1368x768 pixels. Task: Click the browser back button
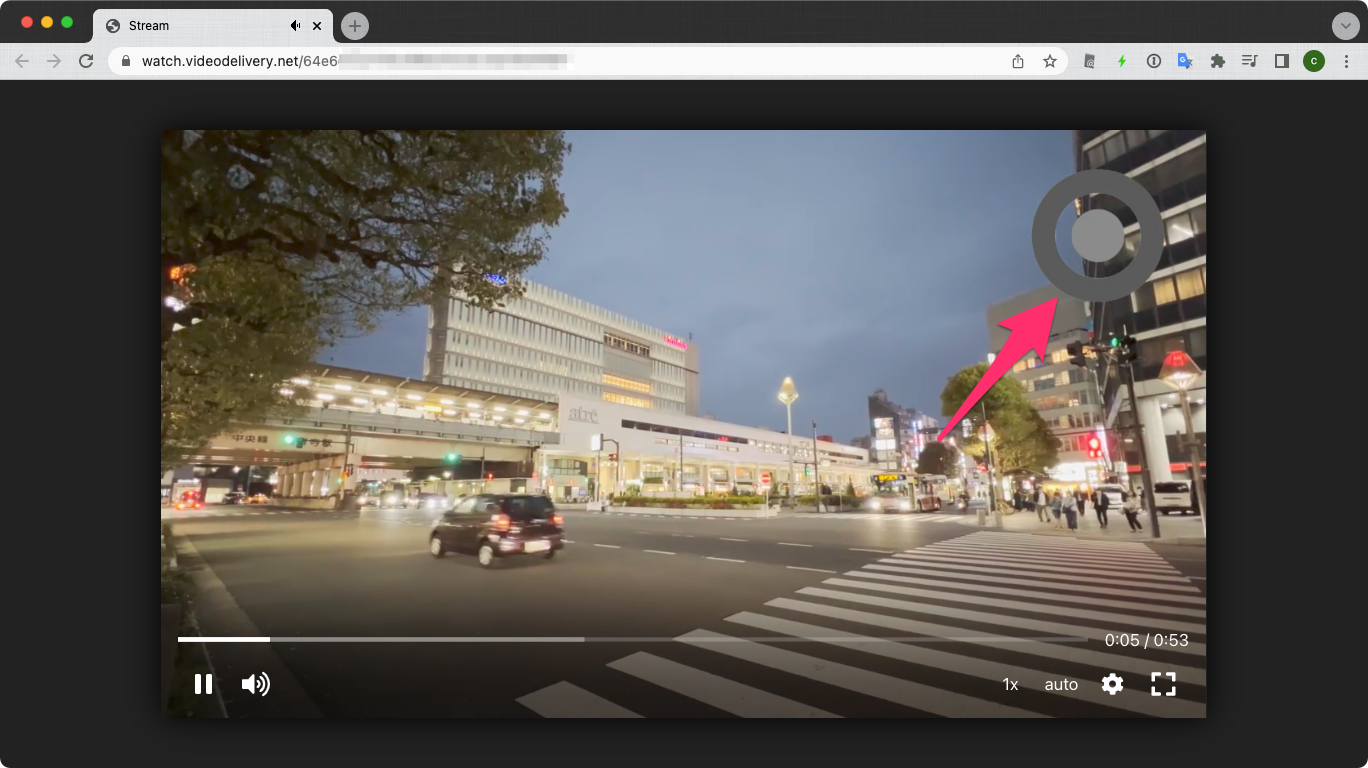pos(22,61)
